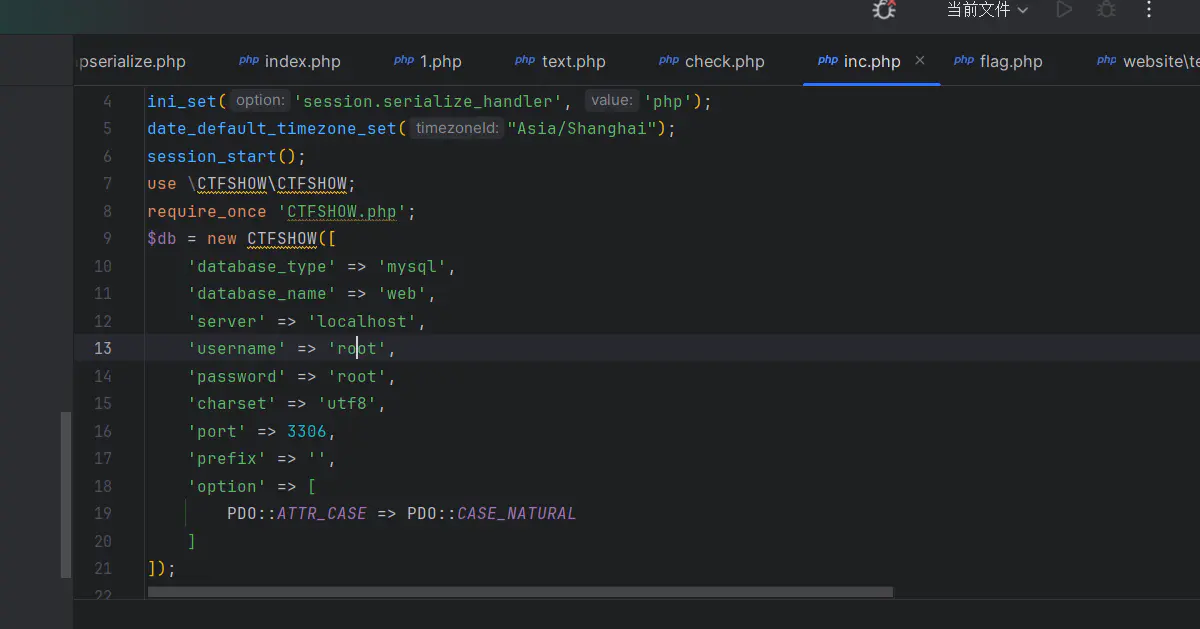
Task: Click PHP file icon on inc.php tab
Action: [828, 61]
